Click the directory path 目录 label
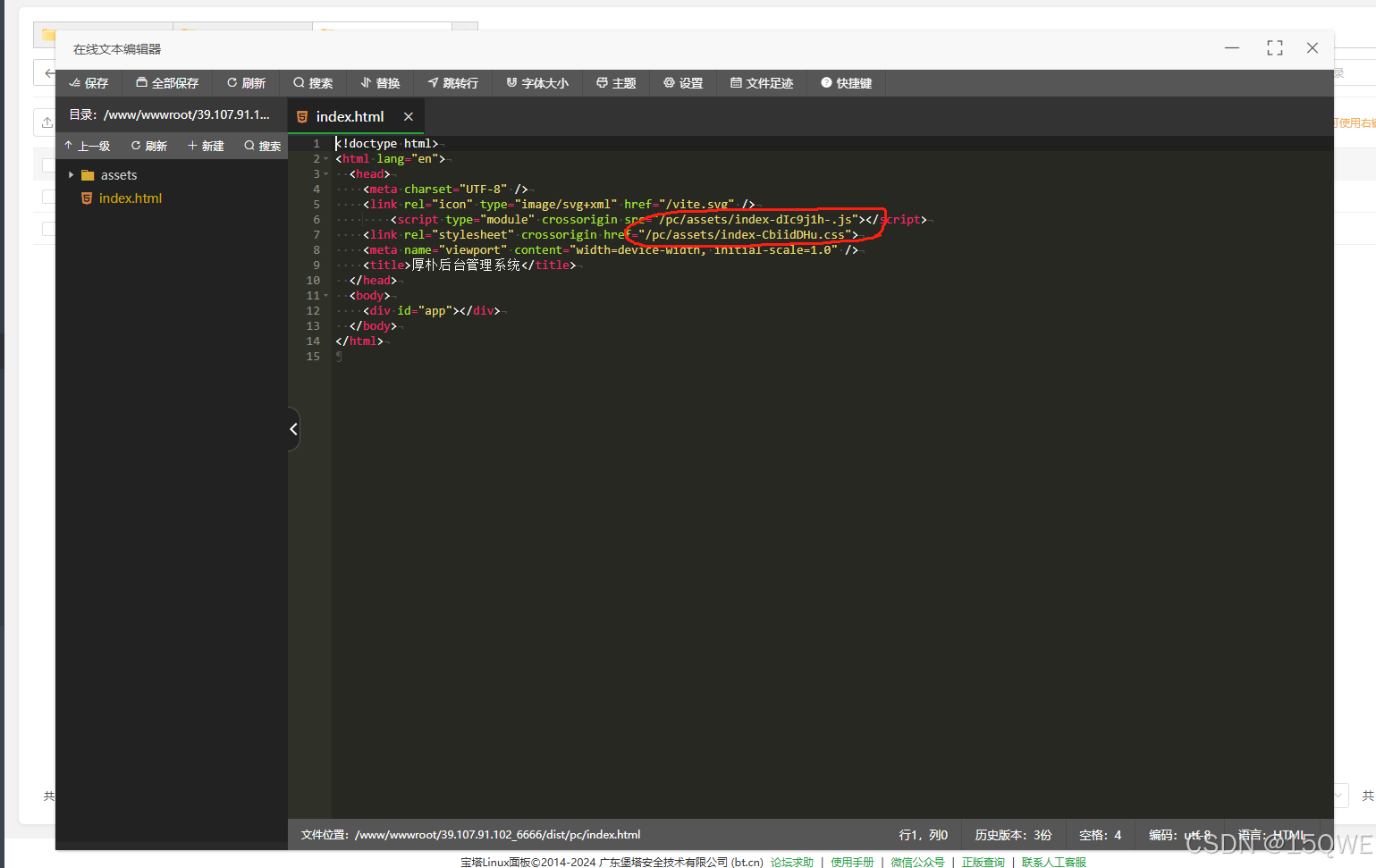The width and height of the screenshot is (1376, 868). click(169, 114)
